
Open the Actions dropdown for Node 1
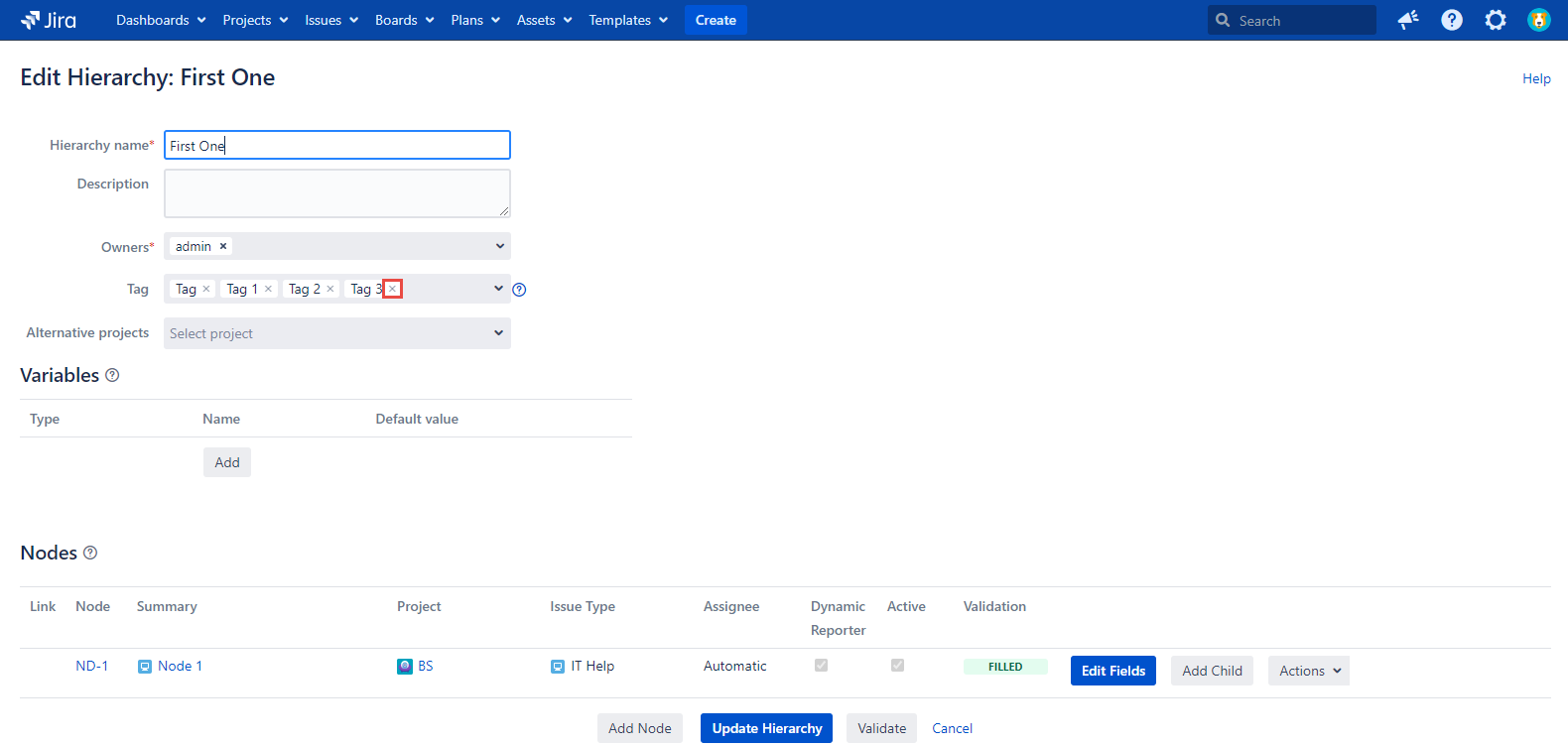pos(1308,671)
